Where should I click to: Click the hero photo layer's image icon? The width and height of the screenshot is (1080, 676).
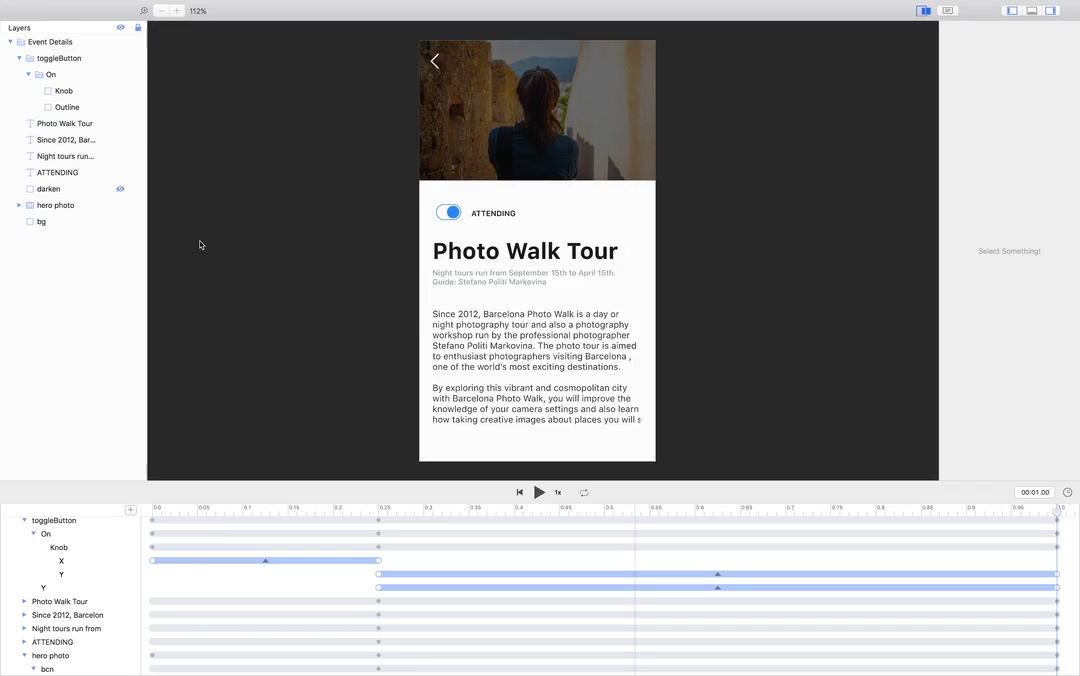click(x=30, y=205)
